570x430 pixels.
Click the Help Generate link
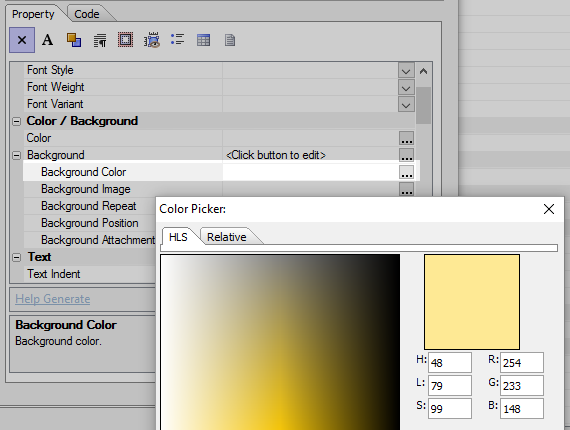[x=53, y=299]
